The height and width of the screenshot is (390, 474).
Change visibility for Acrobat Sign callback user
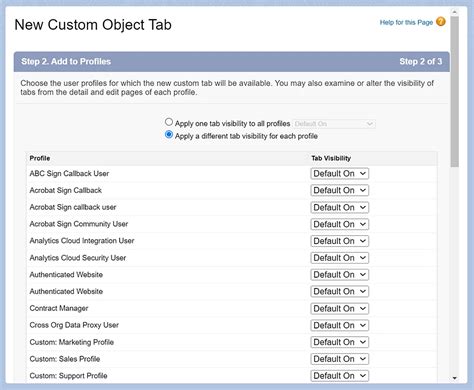pos(339,207)
